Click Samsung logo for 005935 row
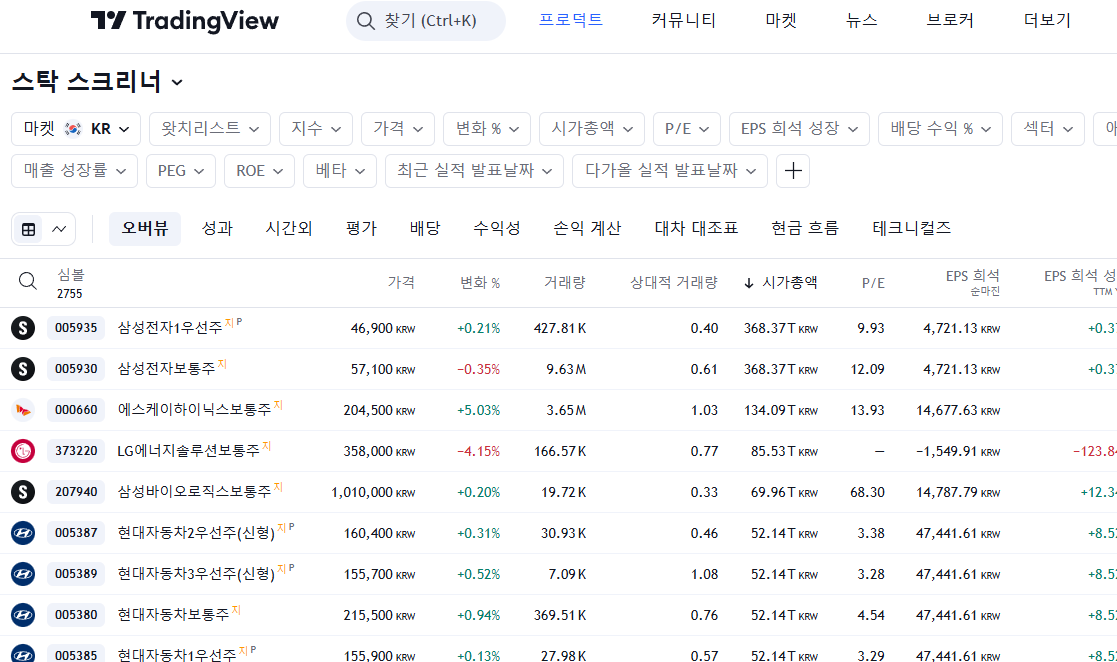This screenshot has height=662, width=1117. (x=23, y=328)
